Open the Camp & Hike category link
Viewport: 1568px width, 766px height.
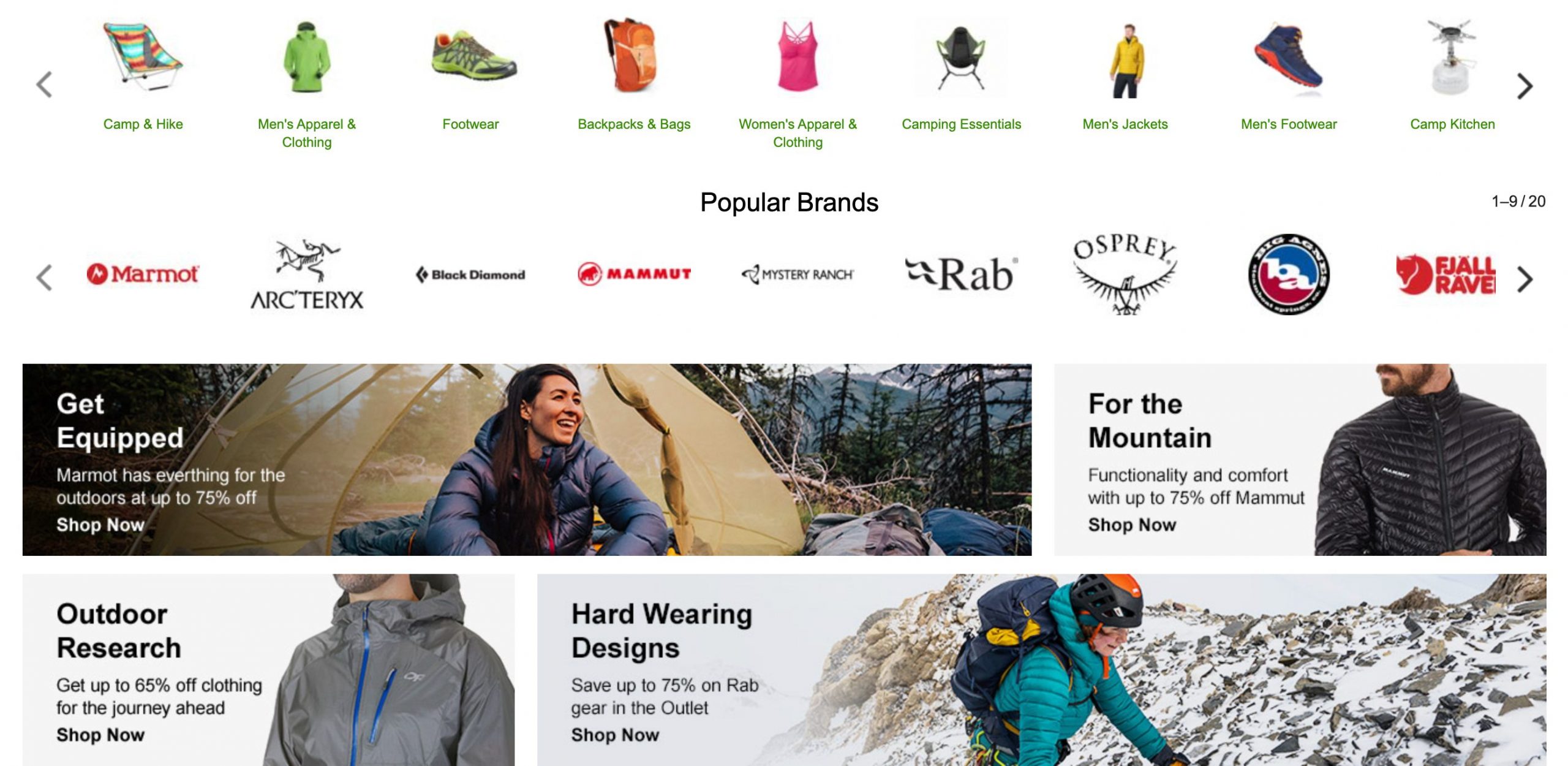(x=143, y=124)
